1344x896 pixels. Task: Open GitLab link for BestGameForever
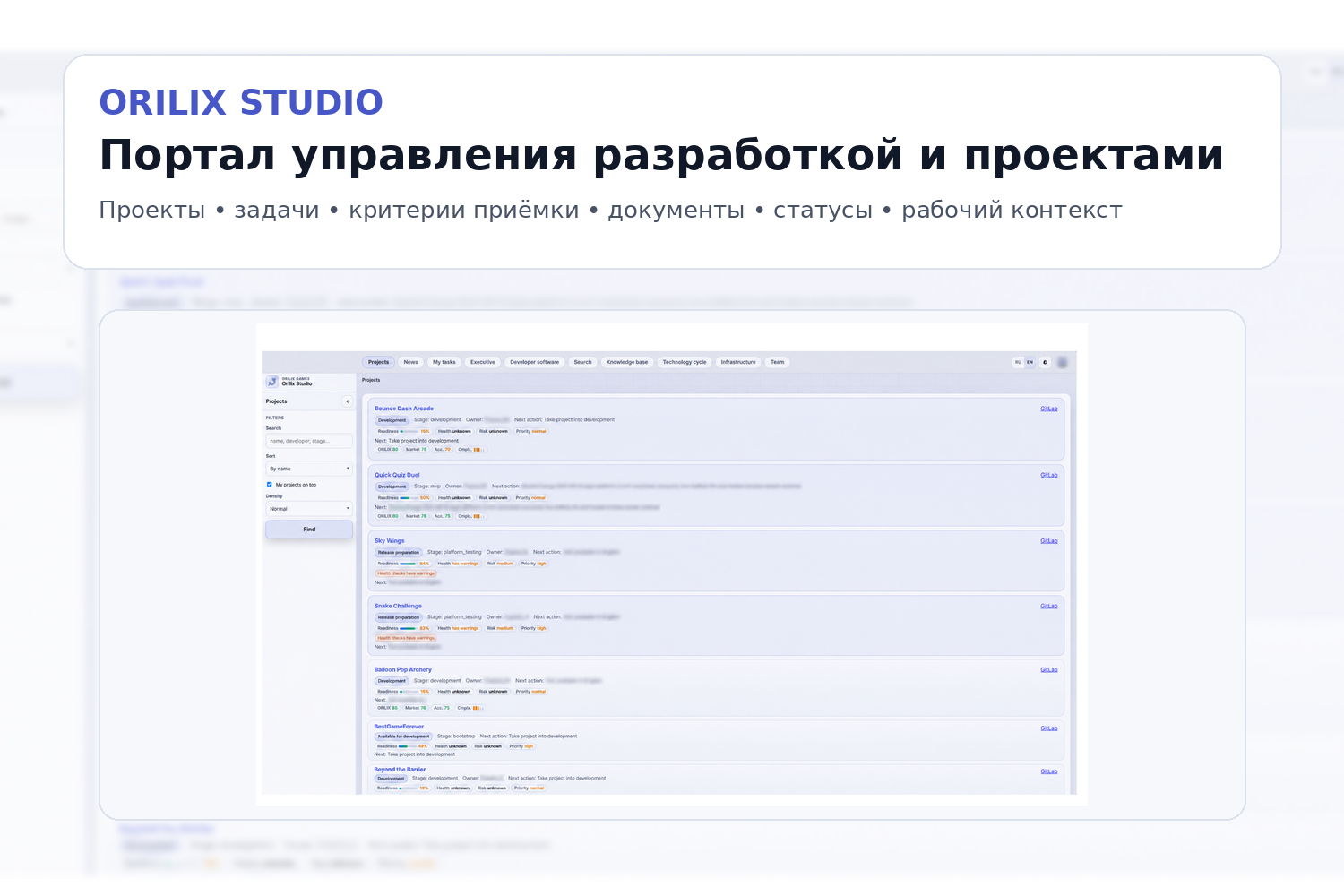point(1049,728)
